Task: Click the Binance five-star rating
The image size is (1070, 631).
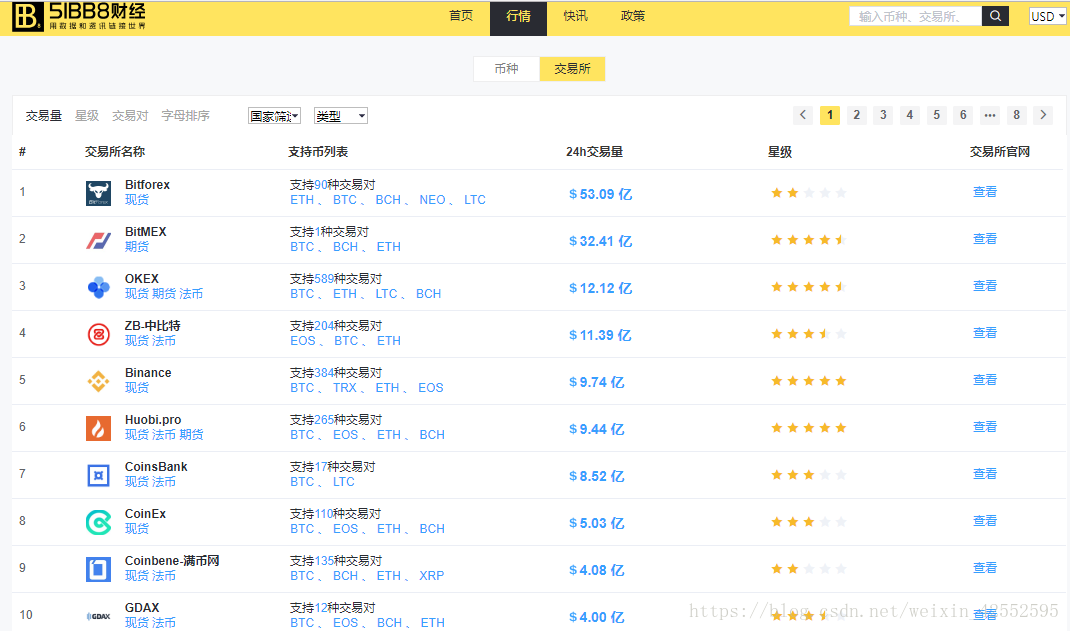Action: click(x=808, y=381)
